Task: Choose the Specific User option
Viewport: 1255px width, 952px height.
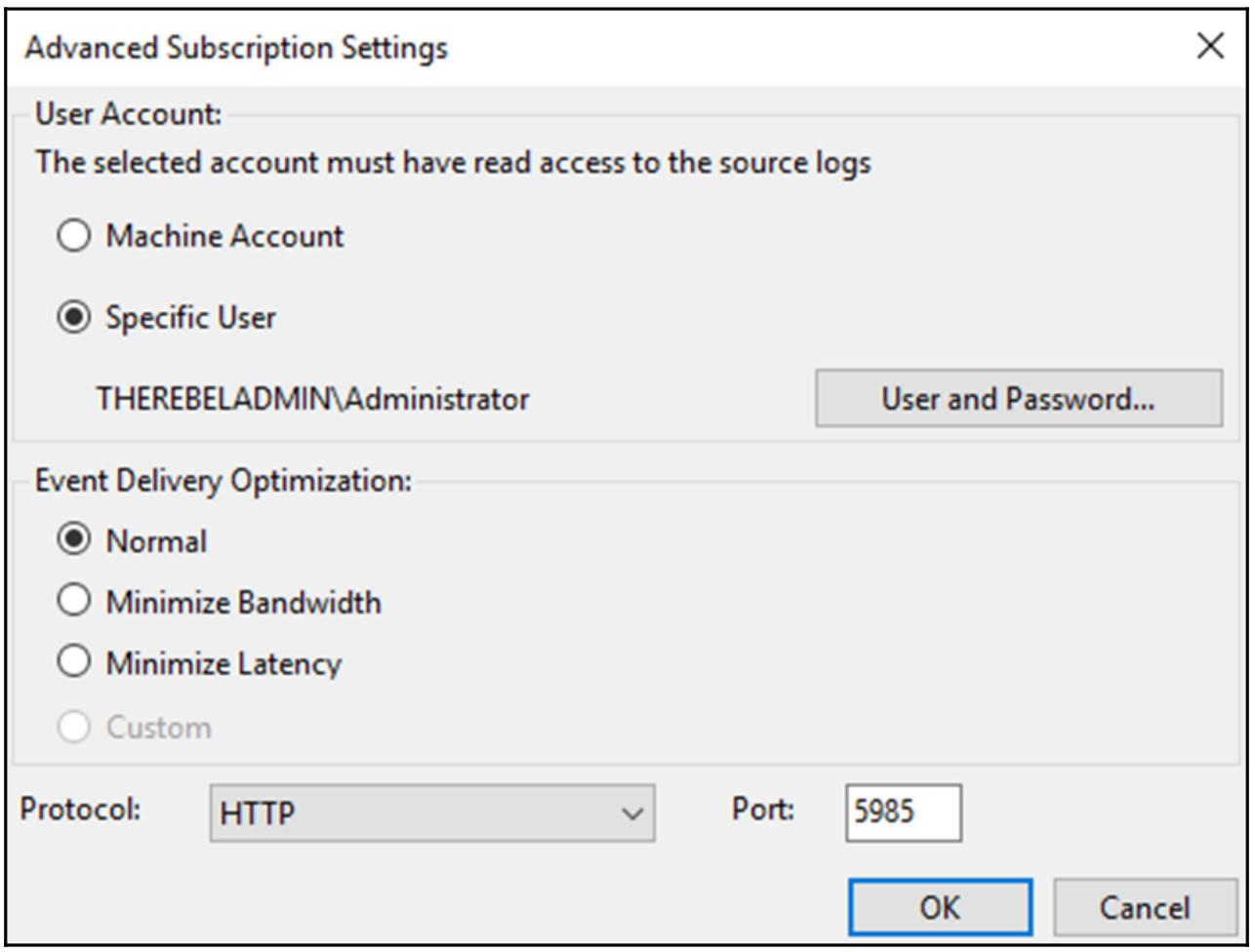Action: (x=74, y=318)
